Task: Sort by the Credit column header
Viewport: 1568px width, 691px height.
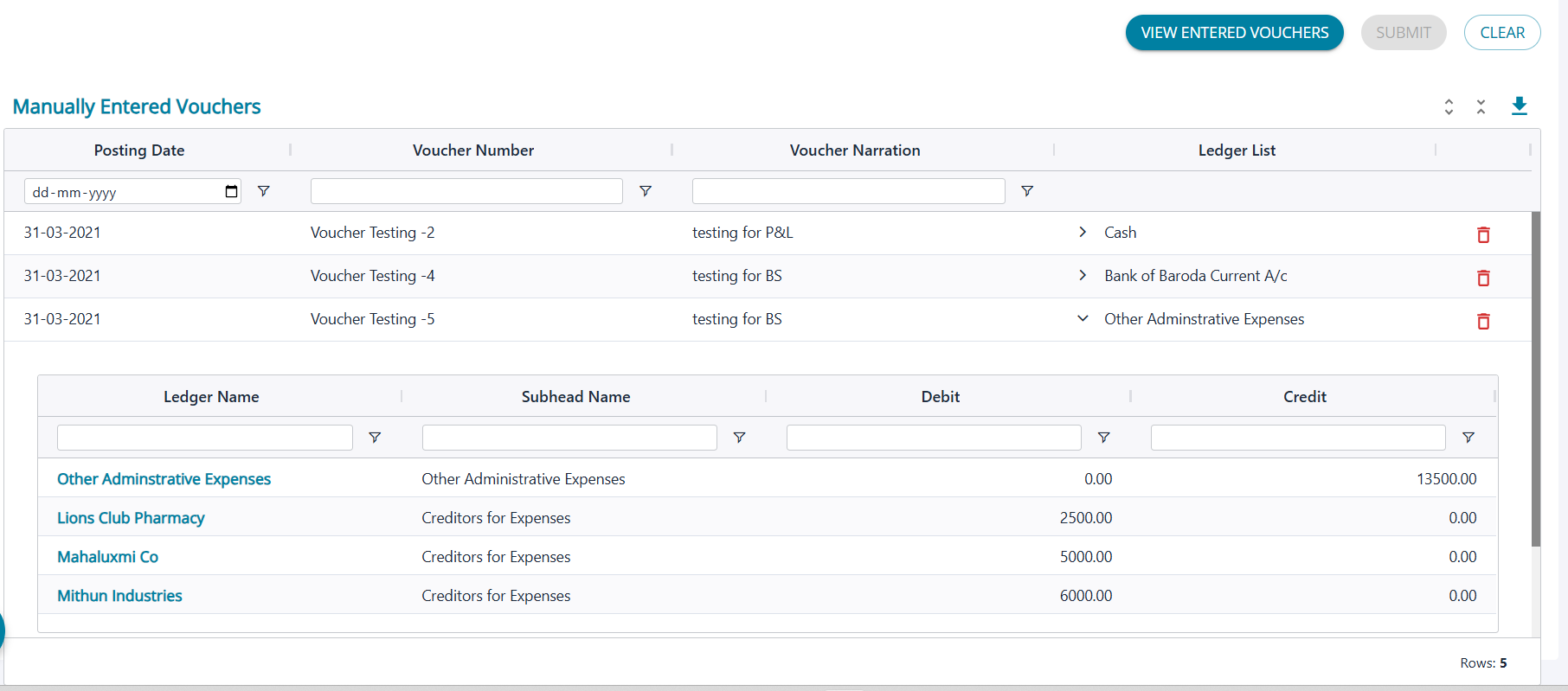Action: 1304,397
